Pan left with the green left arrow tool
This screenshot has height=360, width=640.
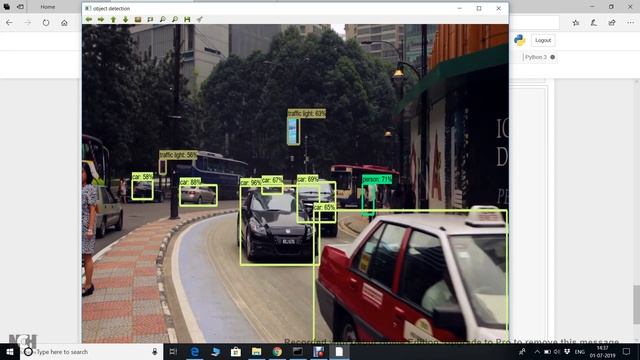(x=89, y=19)
